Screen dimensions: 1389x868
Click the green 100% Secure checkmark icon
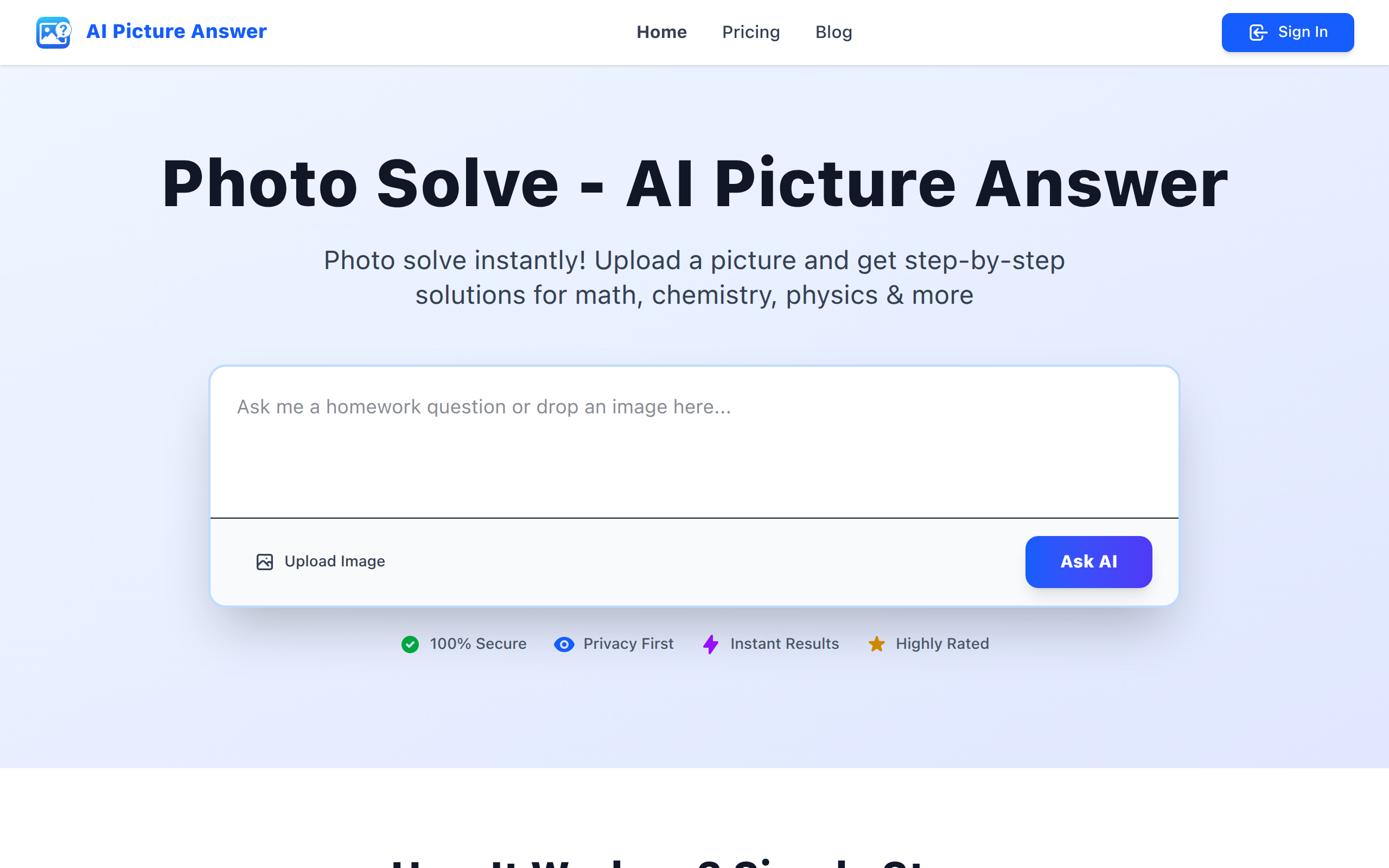point(410,644)
